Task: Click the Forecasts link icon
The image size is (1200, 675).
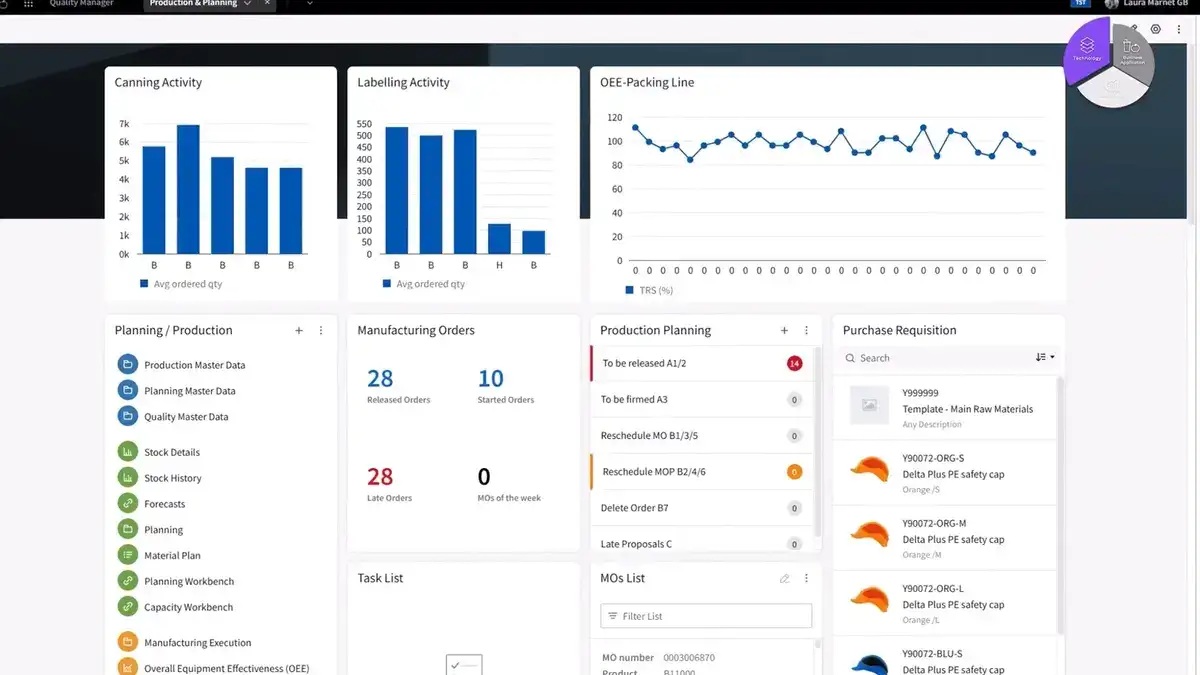Action: 127,504
